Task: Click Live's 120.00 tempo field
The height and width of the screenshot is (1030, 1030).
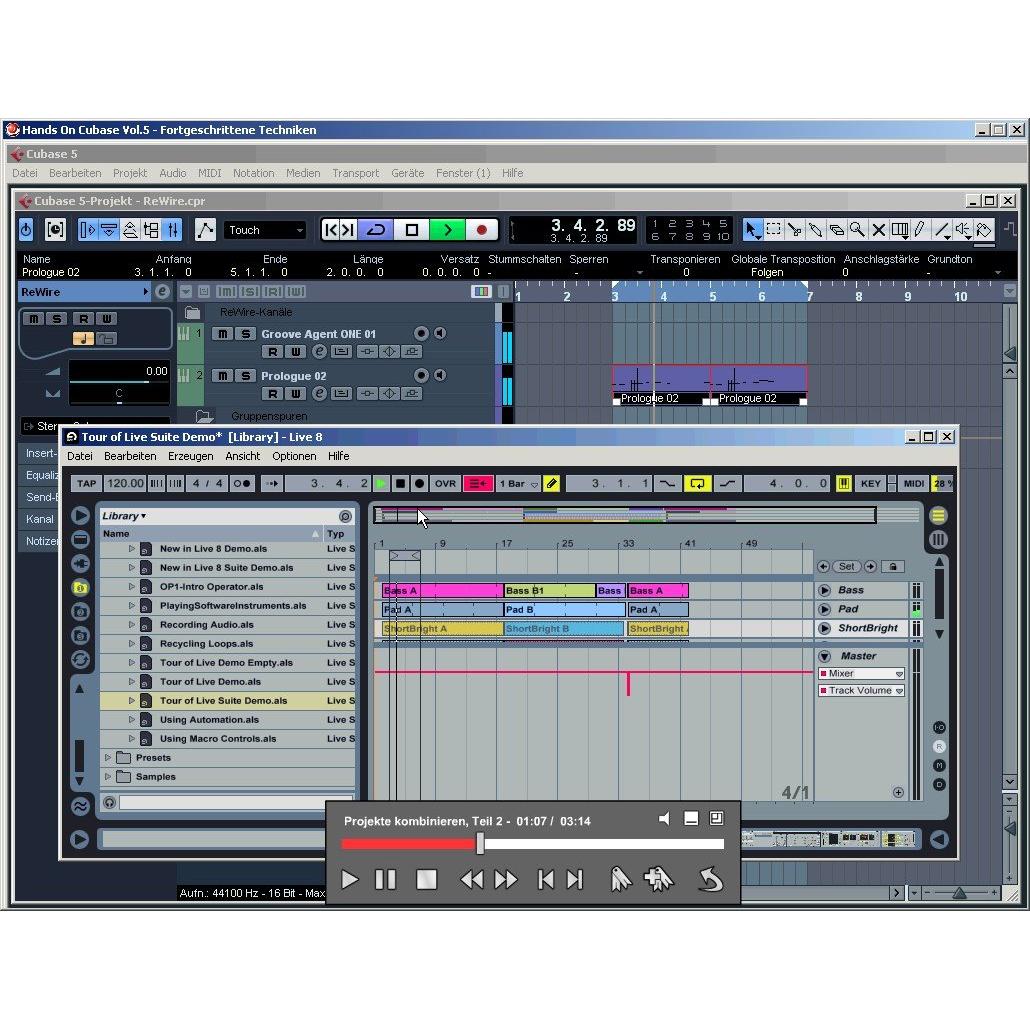Action: [x=125, y=483]
